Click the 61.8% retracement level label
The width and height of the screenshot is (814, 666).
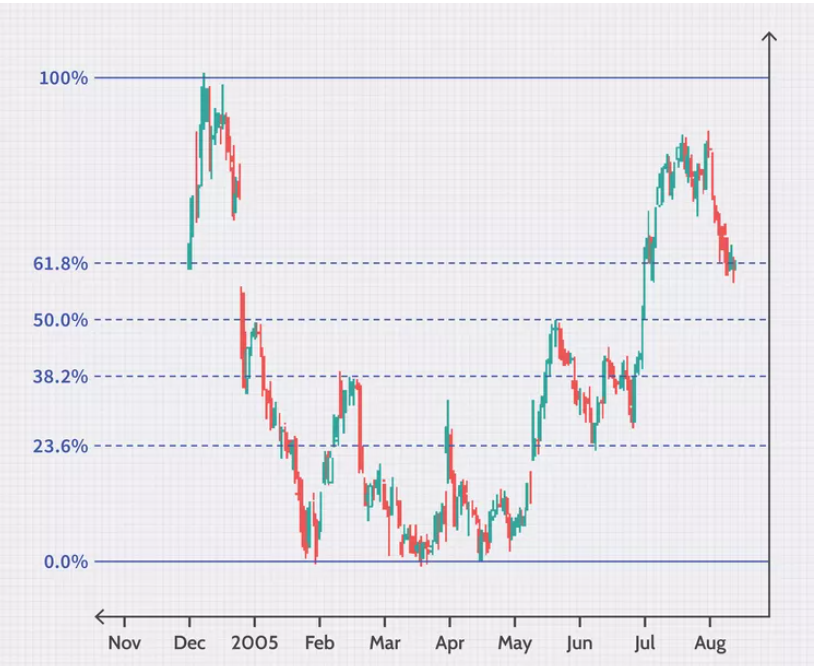point(60,264)
